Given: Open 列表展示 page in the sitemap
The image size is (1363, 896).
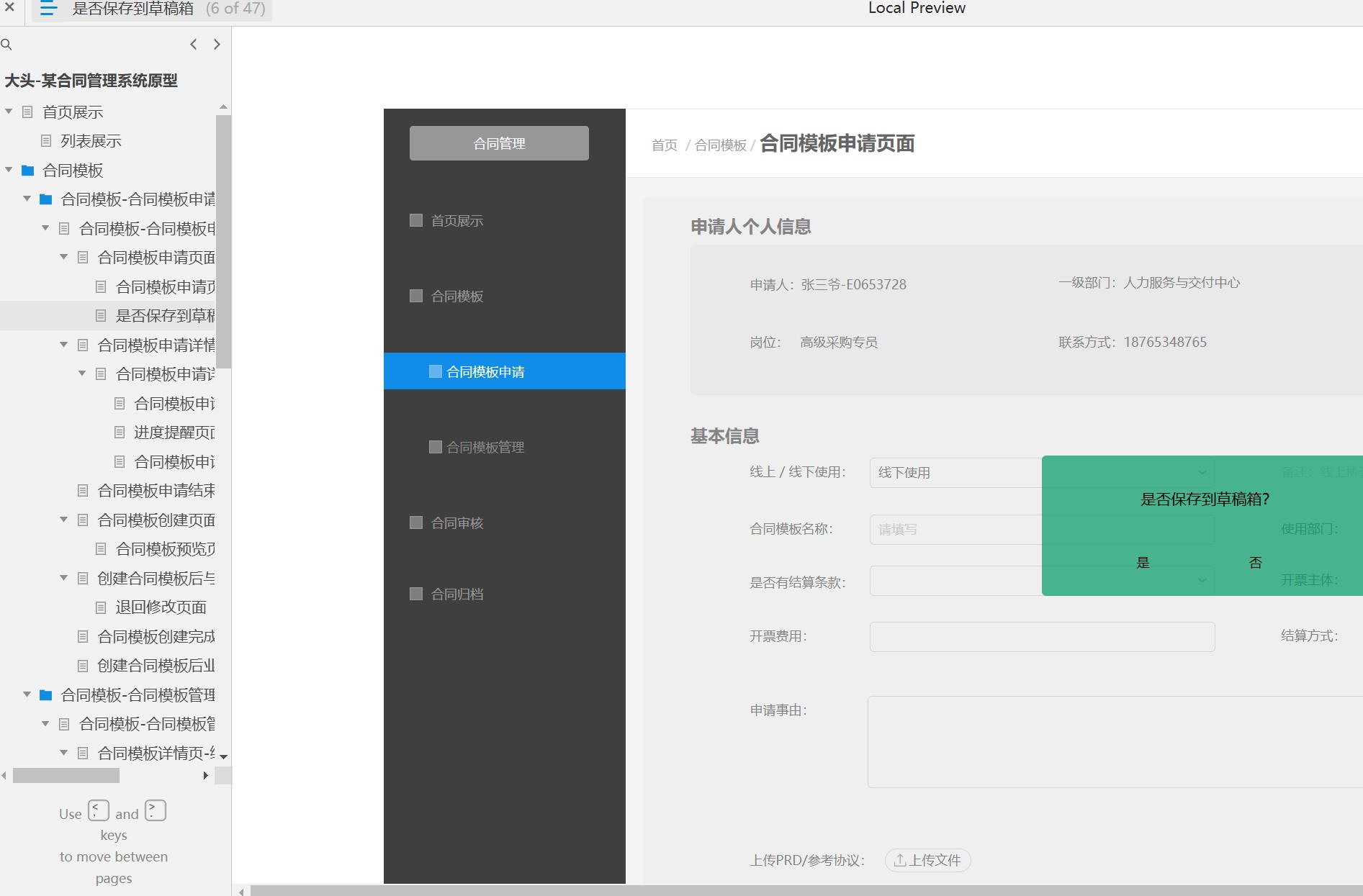Looking at the screenshot, I should click(x=91, y=141).
